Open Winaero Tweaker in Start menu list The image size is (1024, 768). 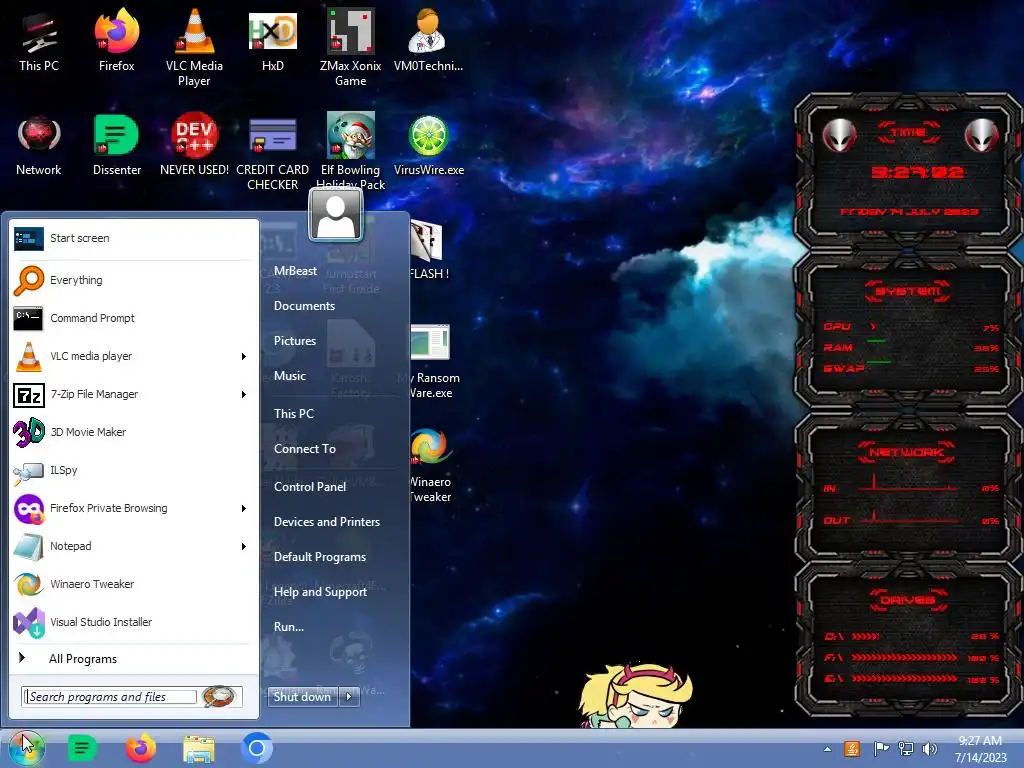point(134,584)
